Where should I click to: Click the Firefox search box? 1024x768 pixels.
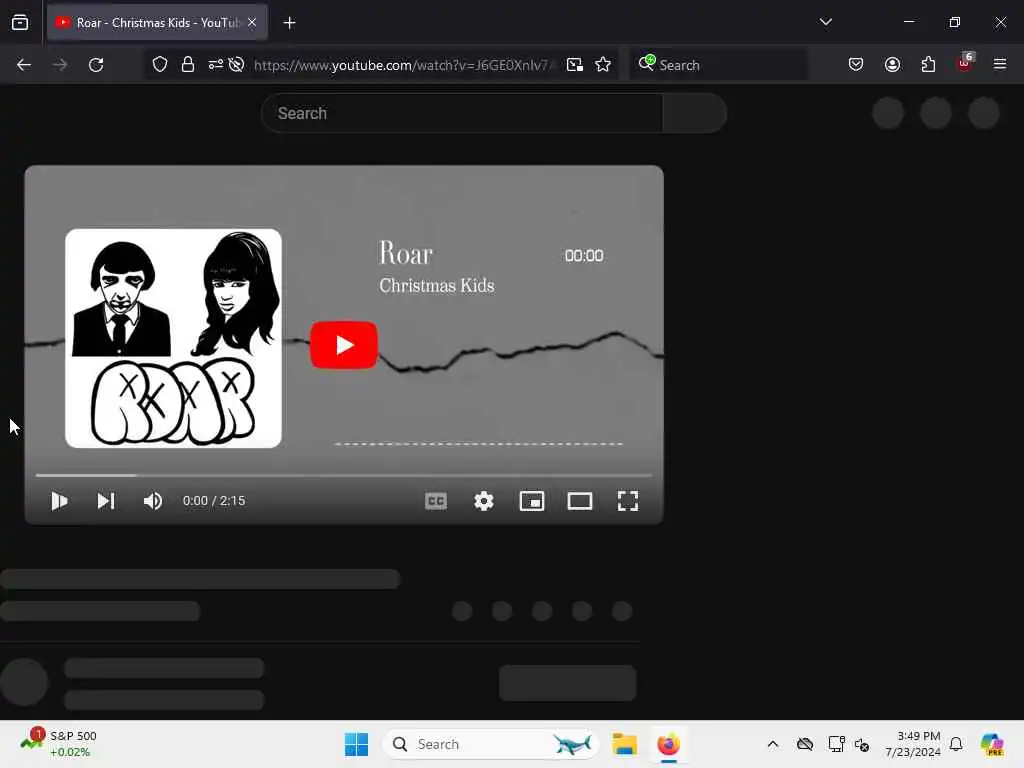(x=718, y=65)
